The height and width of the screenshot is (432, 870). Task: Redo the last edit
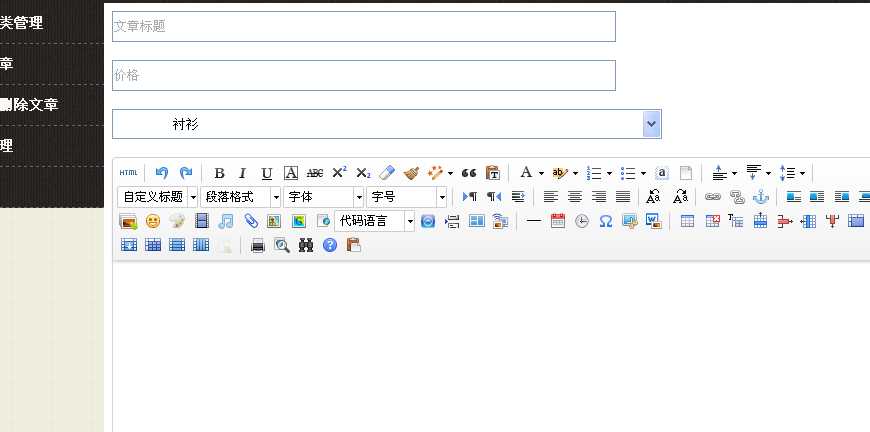pos(186,172)
